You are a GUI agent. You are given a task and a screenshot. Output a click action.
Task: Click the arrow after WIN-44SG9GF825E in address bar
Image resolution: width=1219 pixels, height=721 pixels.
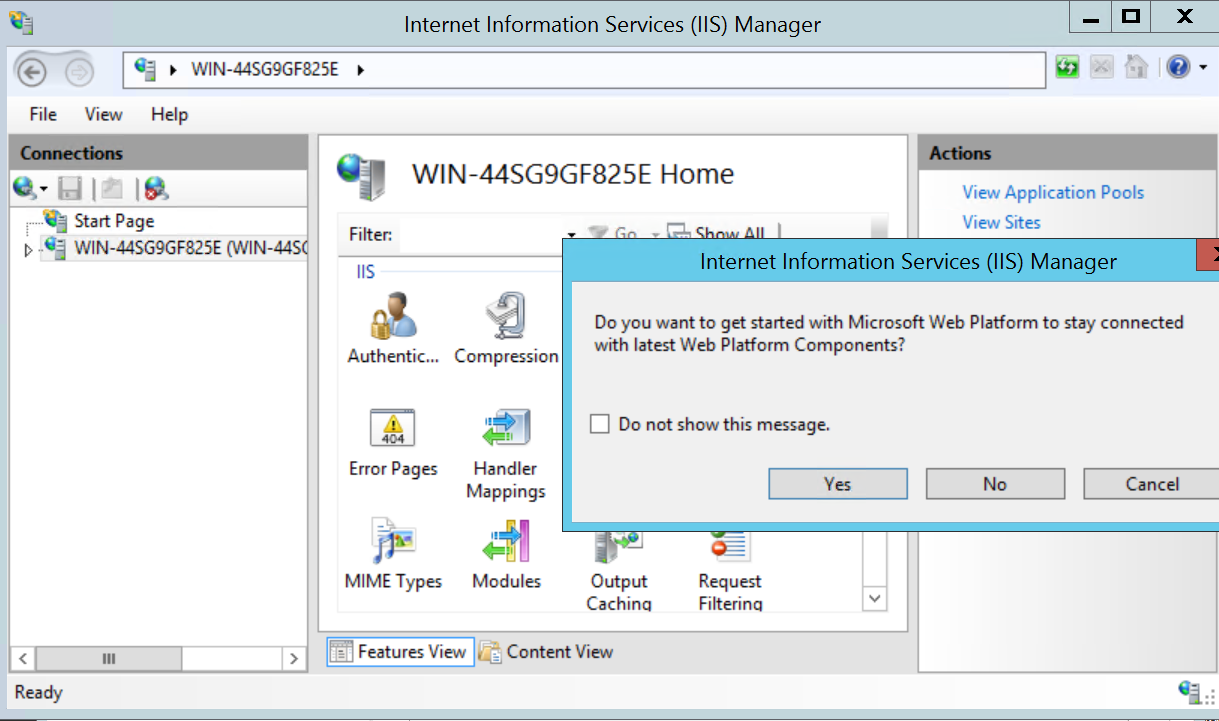coord(360,70)
